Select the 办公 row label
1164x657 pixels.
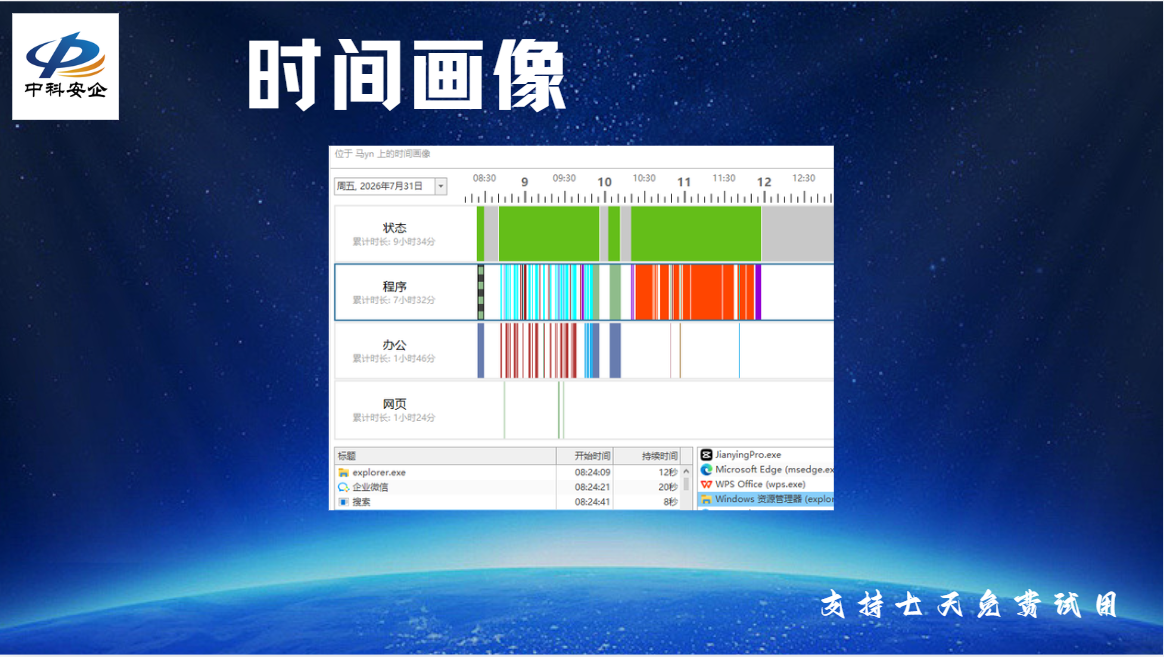(394, 345)
